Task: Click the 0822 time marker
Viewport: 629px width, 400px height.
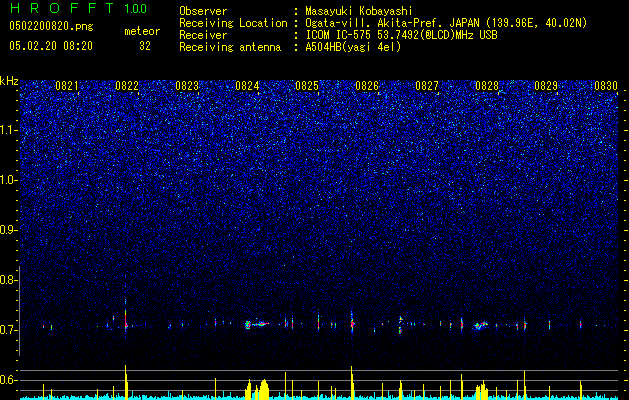Action: click(127, 86)
